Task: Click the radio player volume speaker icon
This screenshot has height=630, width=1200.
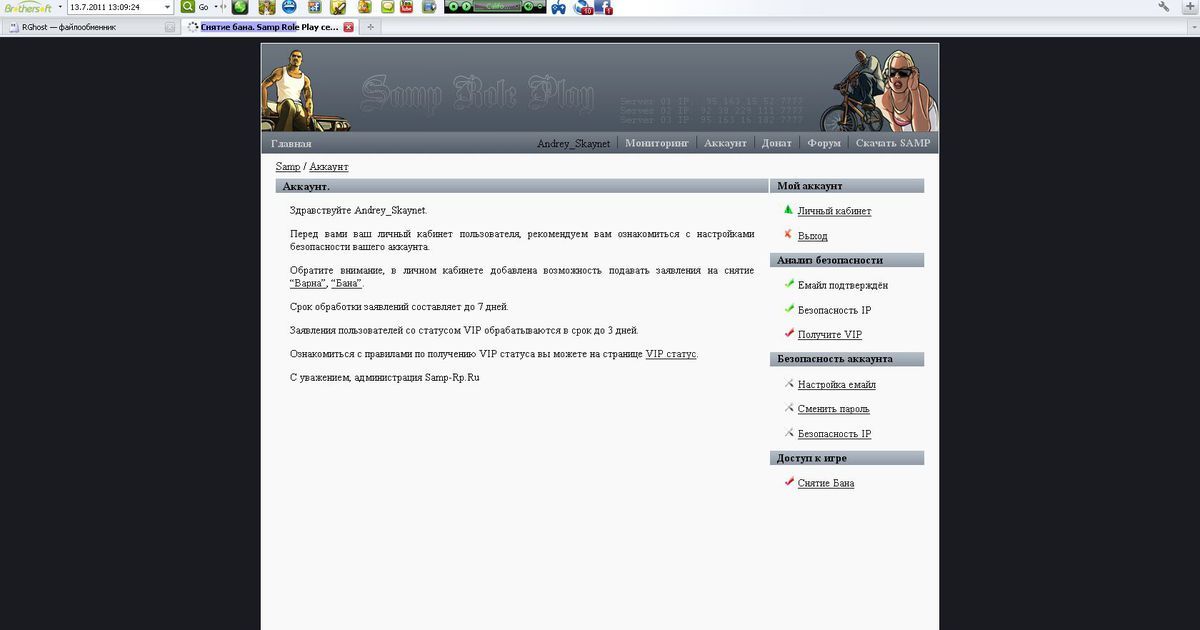Action: pos(528,7)
